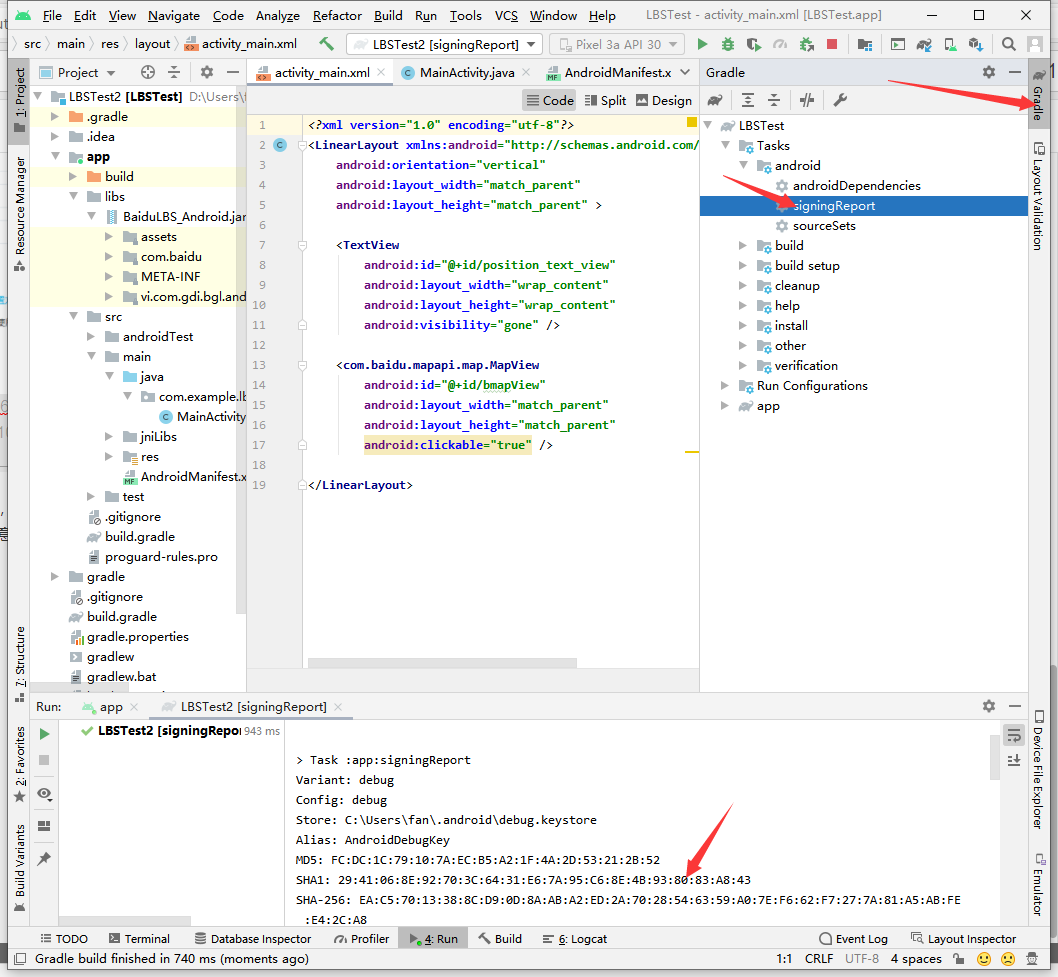Open Project panel gear options
The width and height of the screenshot is (1058, 977).
pyautogui.click(x=207, y=72)
